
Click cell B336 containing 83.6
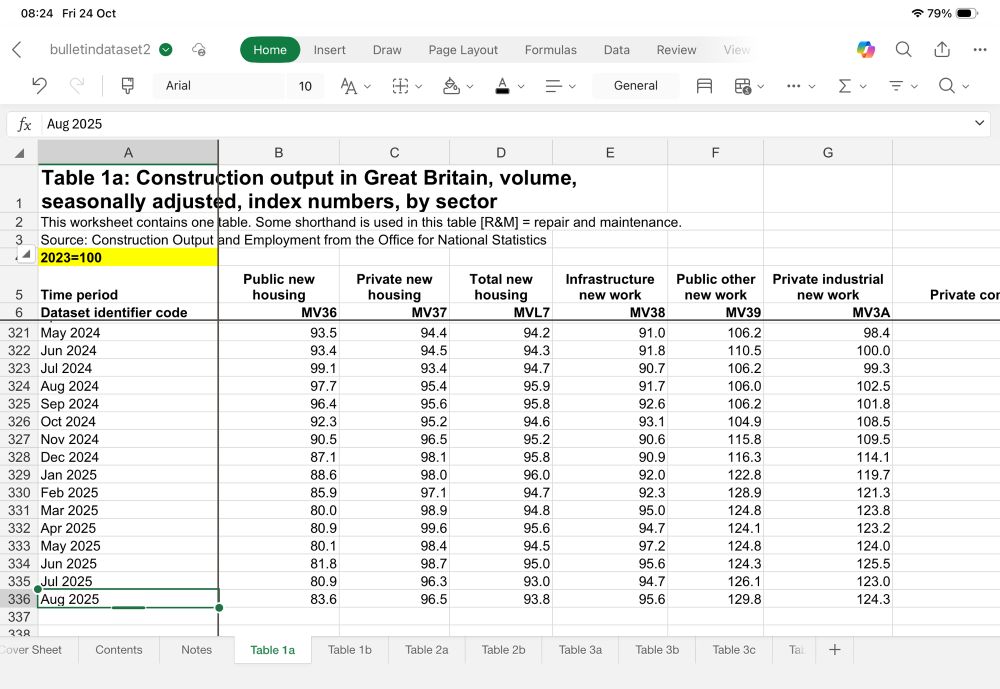pos(278,598)
